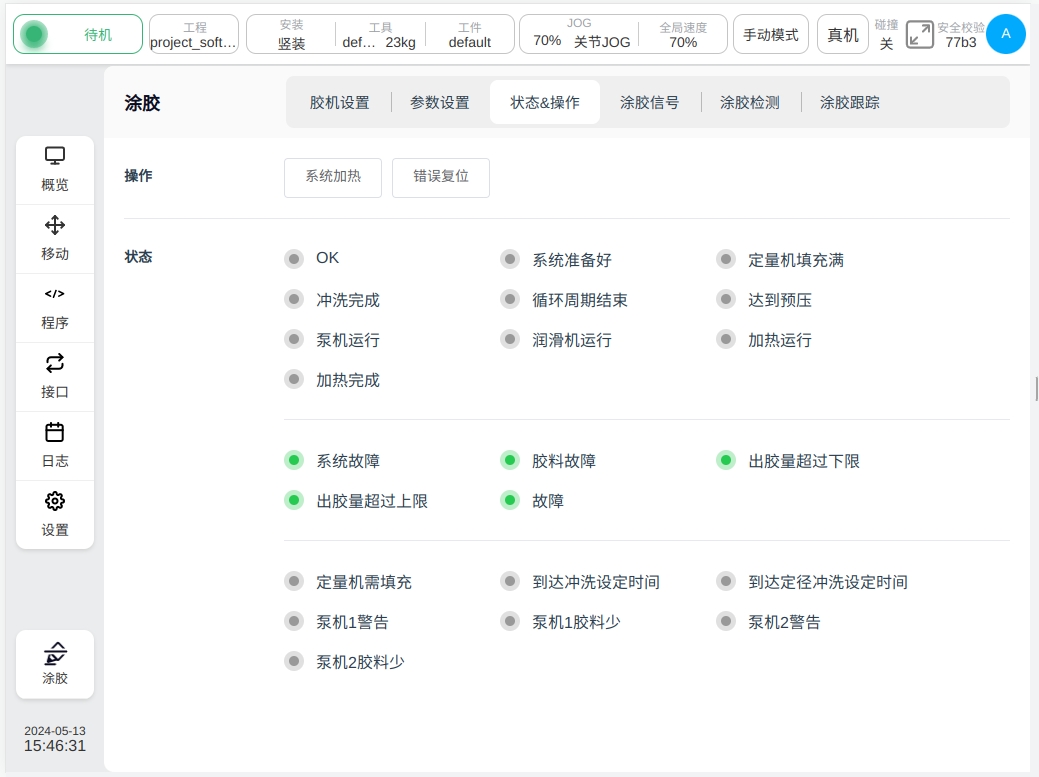
Task: Expand the 工具 default 23kg tool selector
Action: [x=379, y=34]
